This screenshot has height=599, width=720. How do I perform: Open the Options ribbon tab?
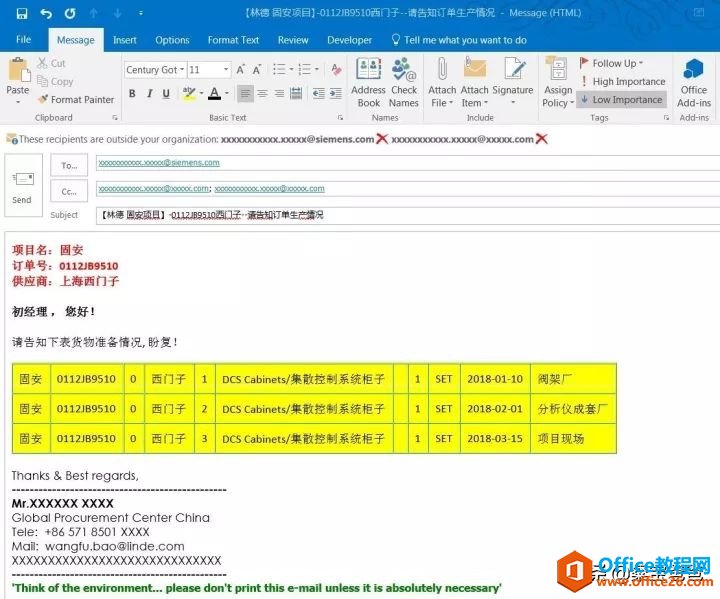click(172, 40)
